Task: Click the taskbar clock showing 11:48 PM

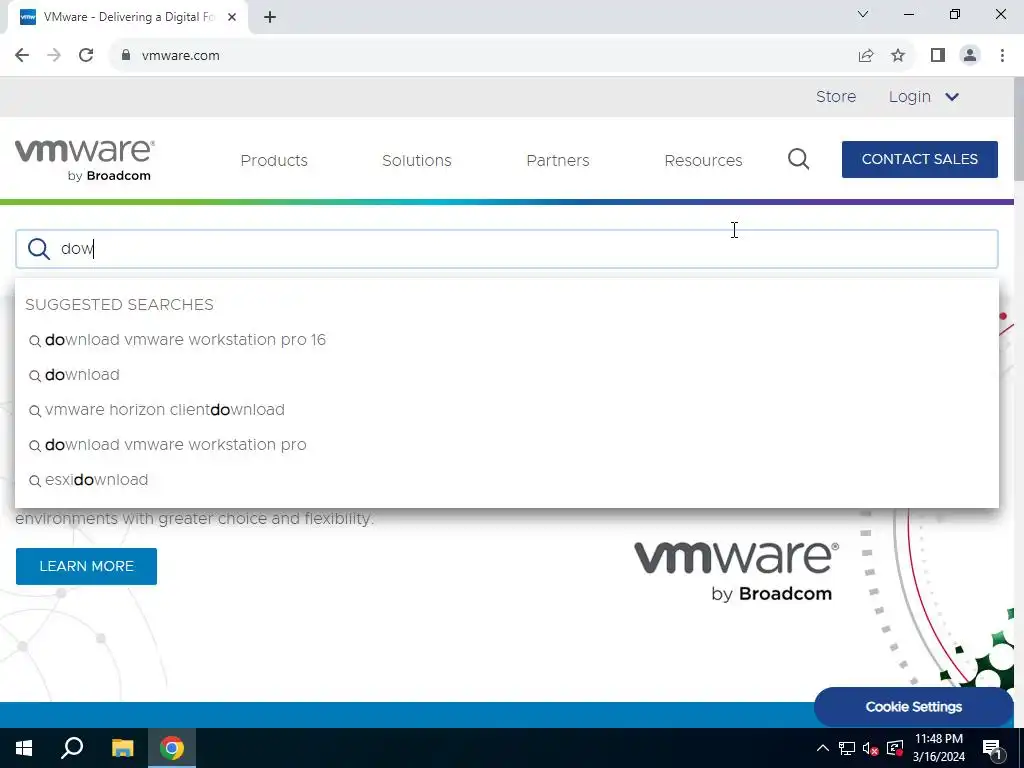Action: point(938,748)
